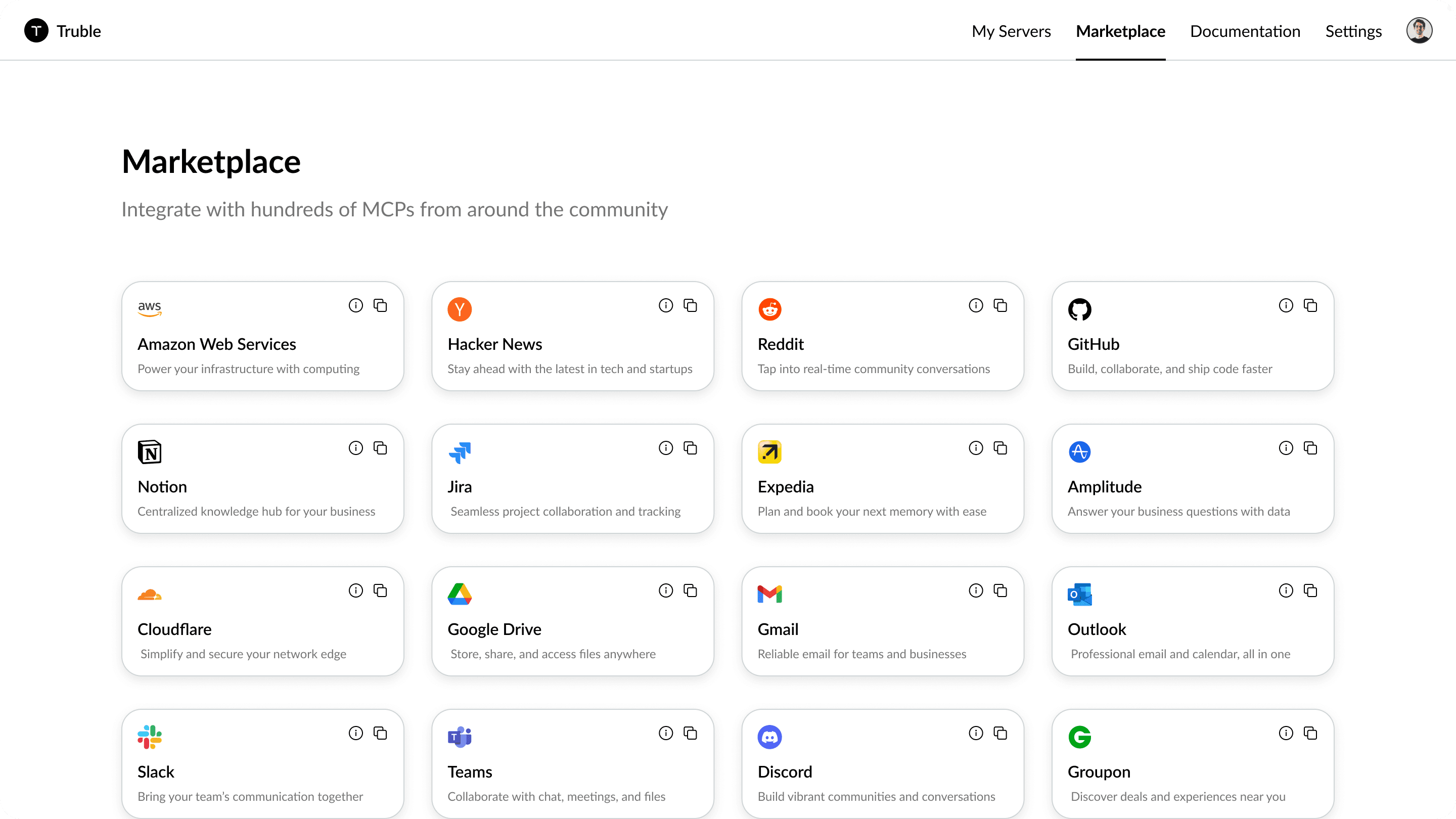Click the copy icon on the Outlook card
Screen dimensions: 1456x819
1310,590
